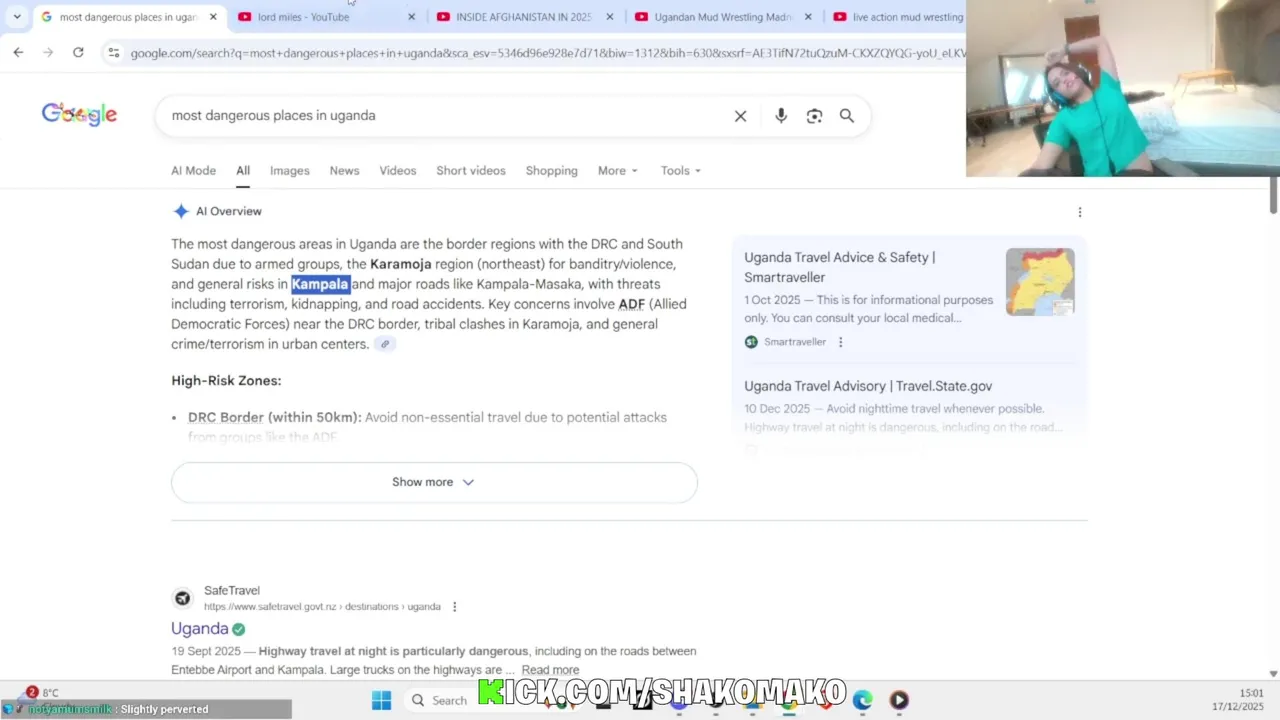The width and height of the screenshot is (1280, 720).
Task: Open SafeTravel result three-dot menu
Action: click(454, 607)
